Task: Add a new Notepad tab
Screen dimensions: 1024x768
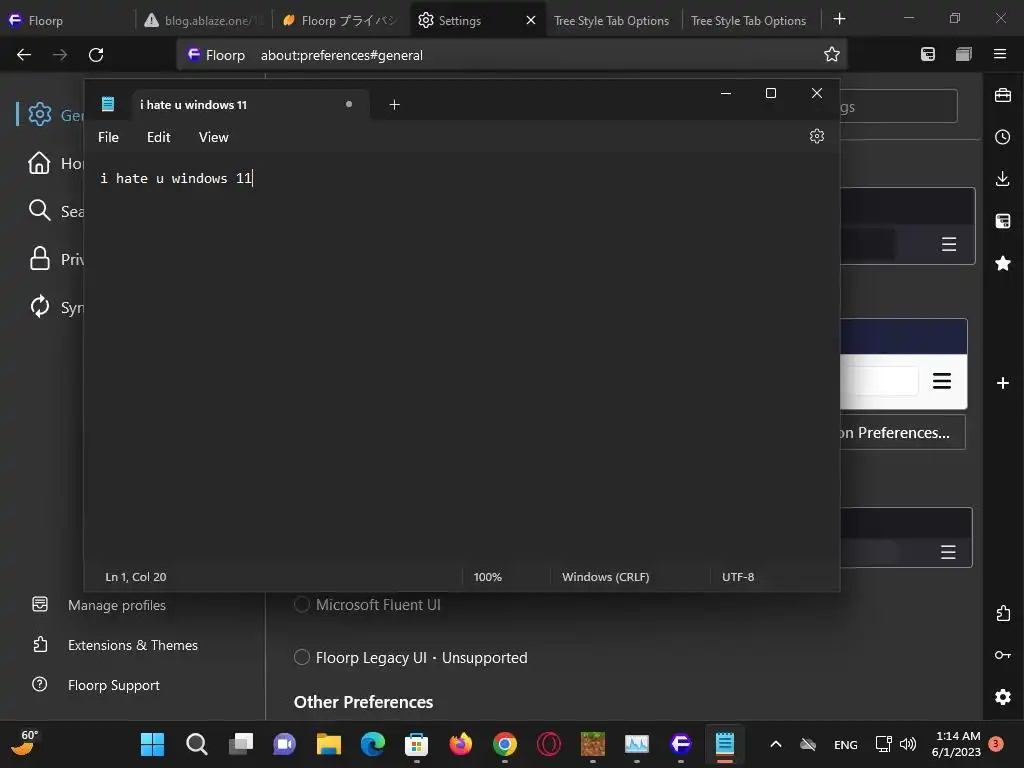Action: tap(394, 104)
